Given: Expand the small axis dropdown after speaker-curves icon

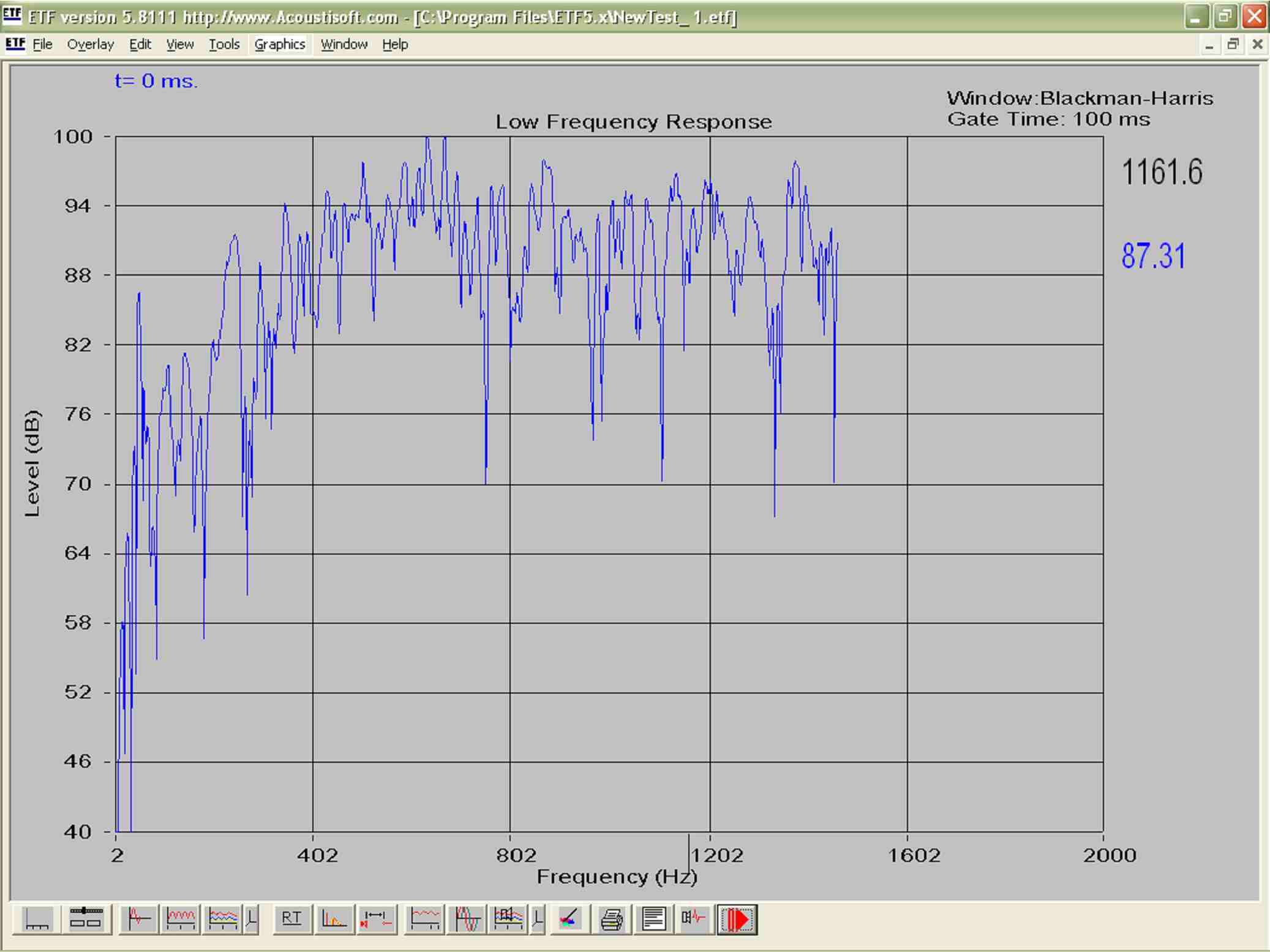Looking at the screenshot, I should tap(538, 920).
